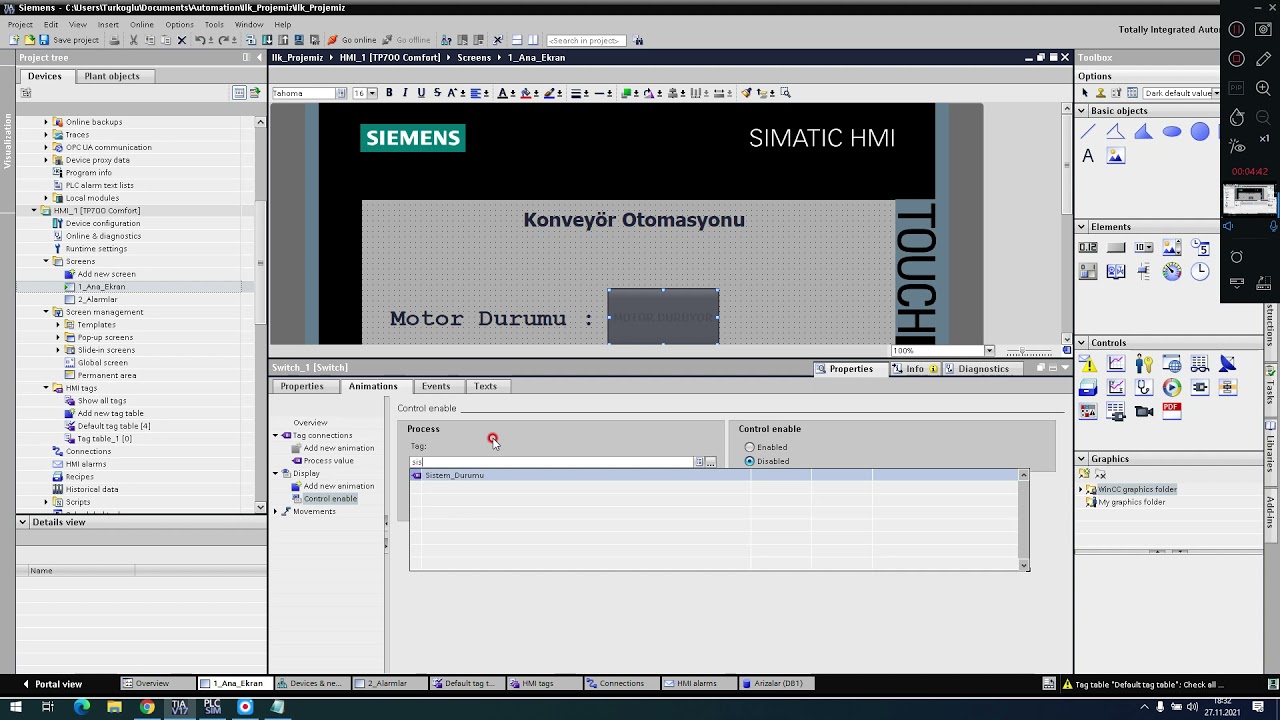Select the Circle basic object tool

[1200, 131]
